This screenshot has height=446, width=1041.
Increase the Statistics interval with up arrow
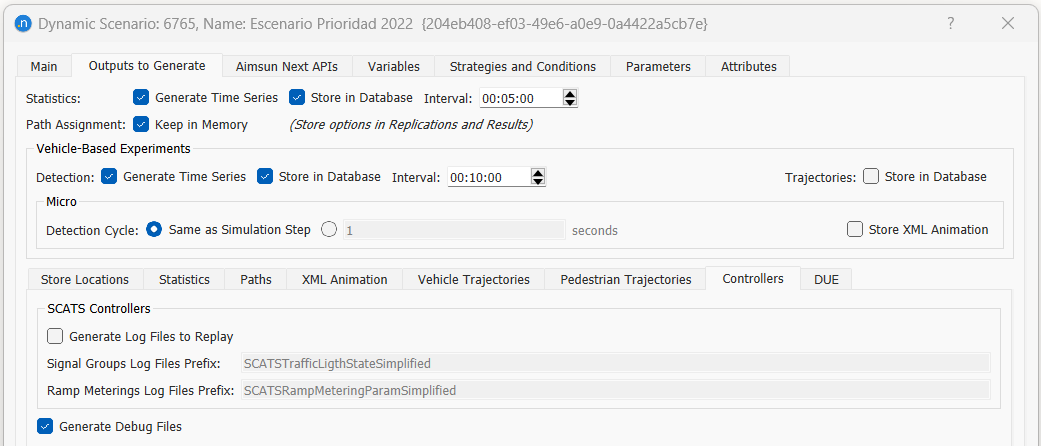570,94
